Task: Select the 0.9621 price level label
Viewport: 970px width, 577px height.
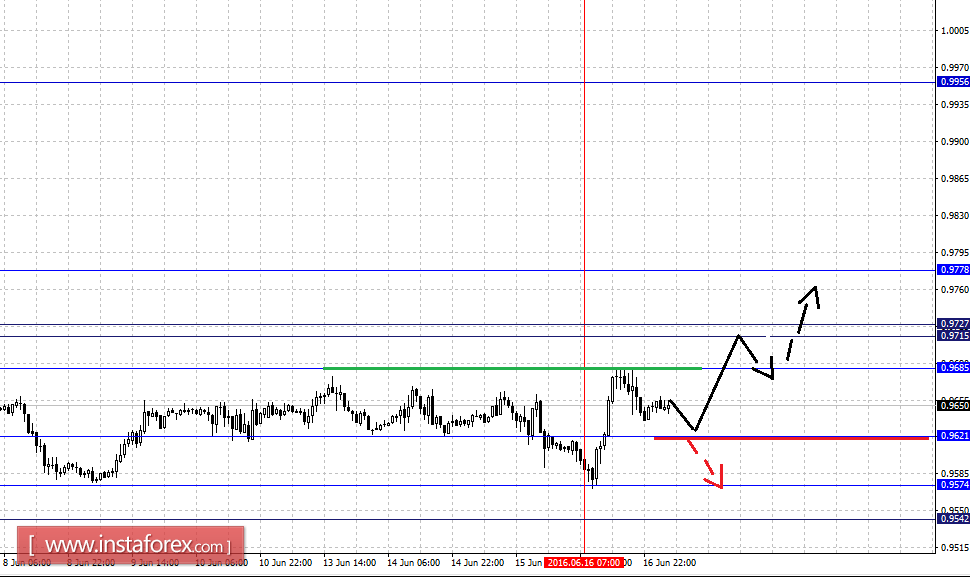Action: point(953,435)
